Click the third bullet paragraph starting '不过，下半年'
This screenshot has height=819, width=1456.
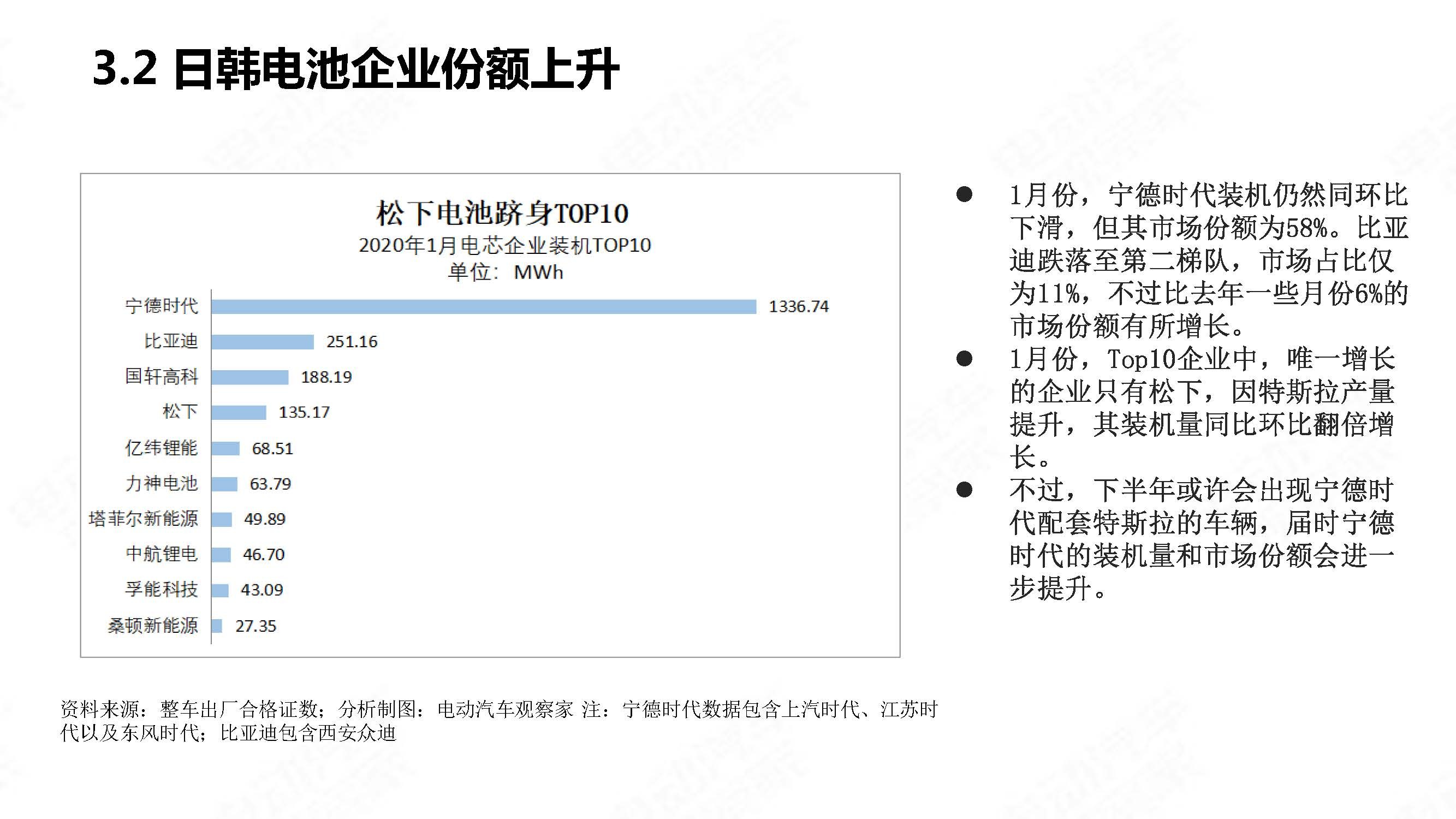pos(1202,539)
